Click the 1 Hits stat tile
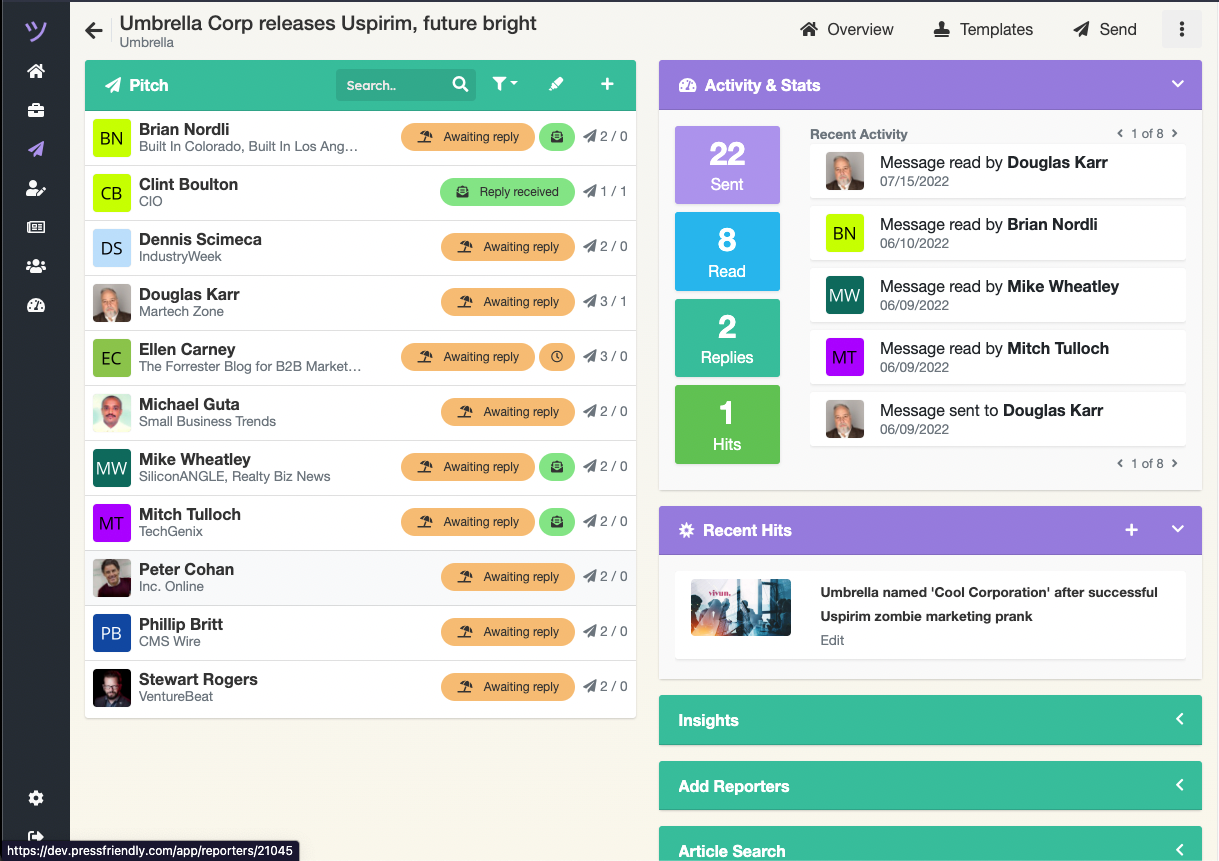This screenshot has height=861, width=1219. (x=727, y=425)
